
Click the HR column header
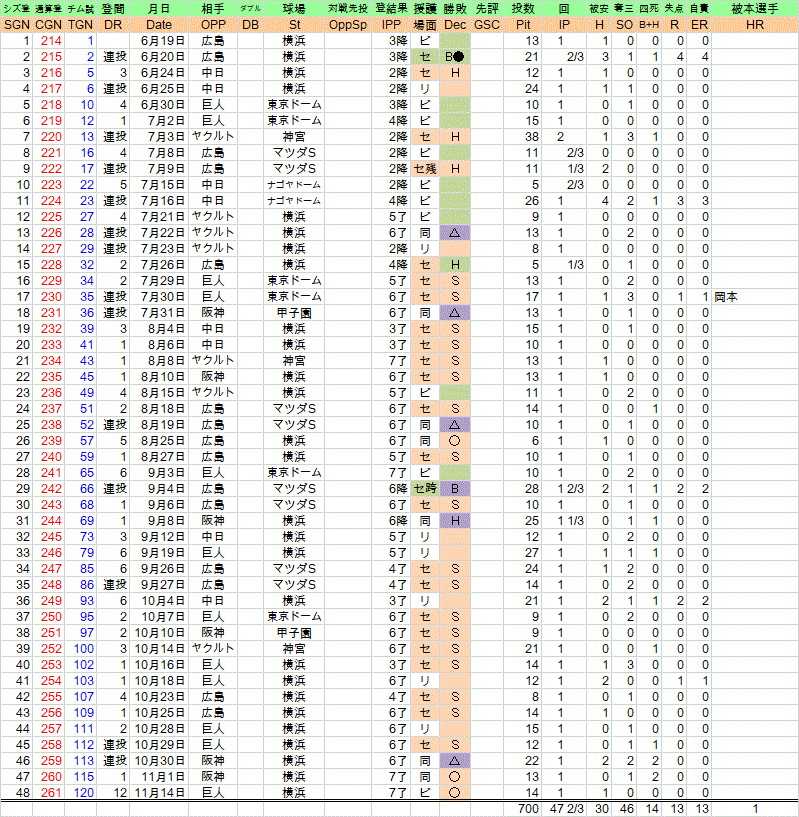pyautogui.click(x=755, y=24)
